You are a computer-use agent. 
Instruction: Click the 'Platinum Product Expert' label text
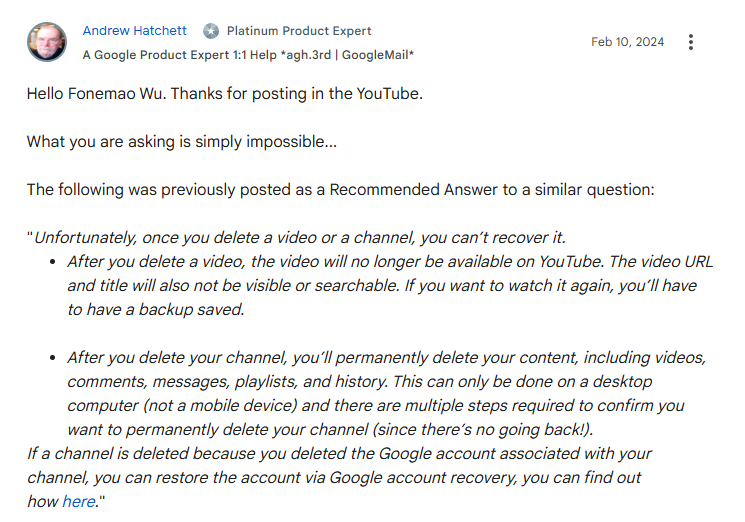(299, 31)
